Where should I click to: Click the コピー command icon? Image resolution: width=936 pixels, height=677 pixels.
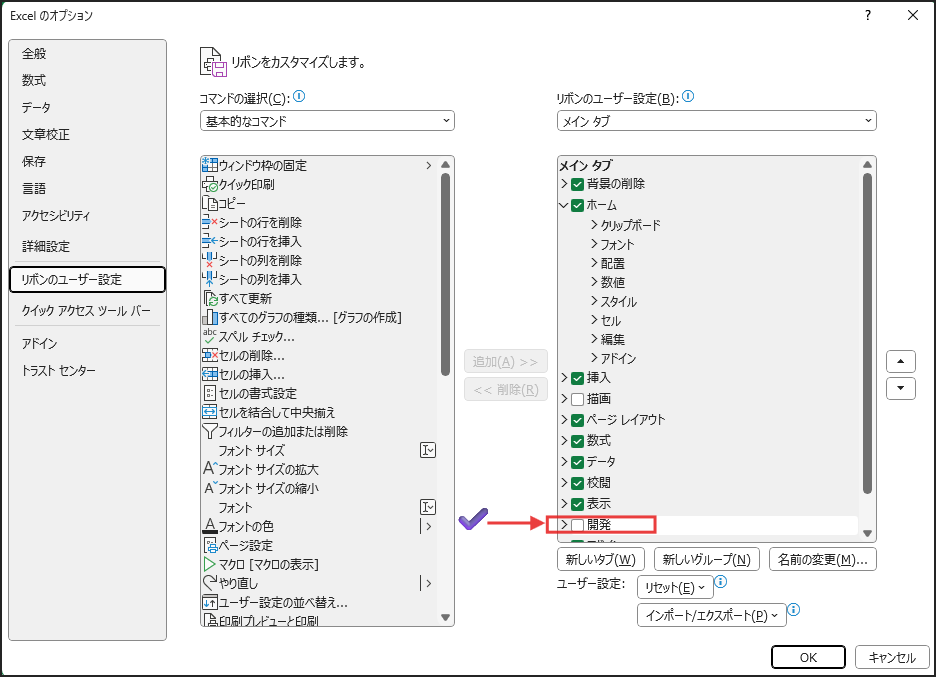[210, 203]
